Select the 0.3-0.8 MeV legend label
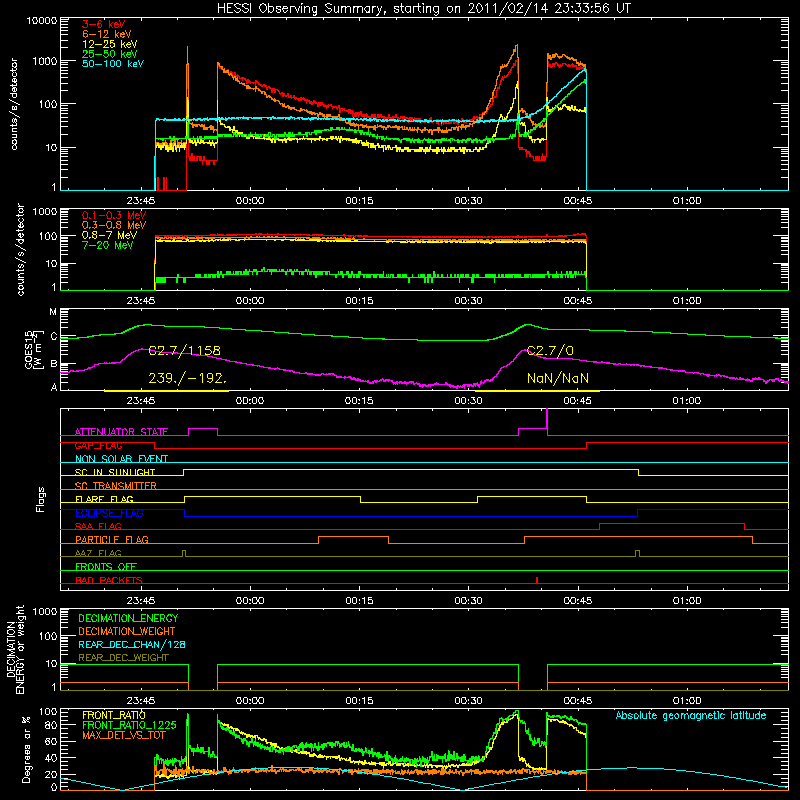Image resolution: width=800 pixels, height=800 pixels. (114, 225)
